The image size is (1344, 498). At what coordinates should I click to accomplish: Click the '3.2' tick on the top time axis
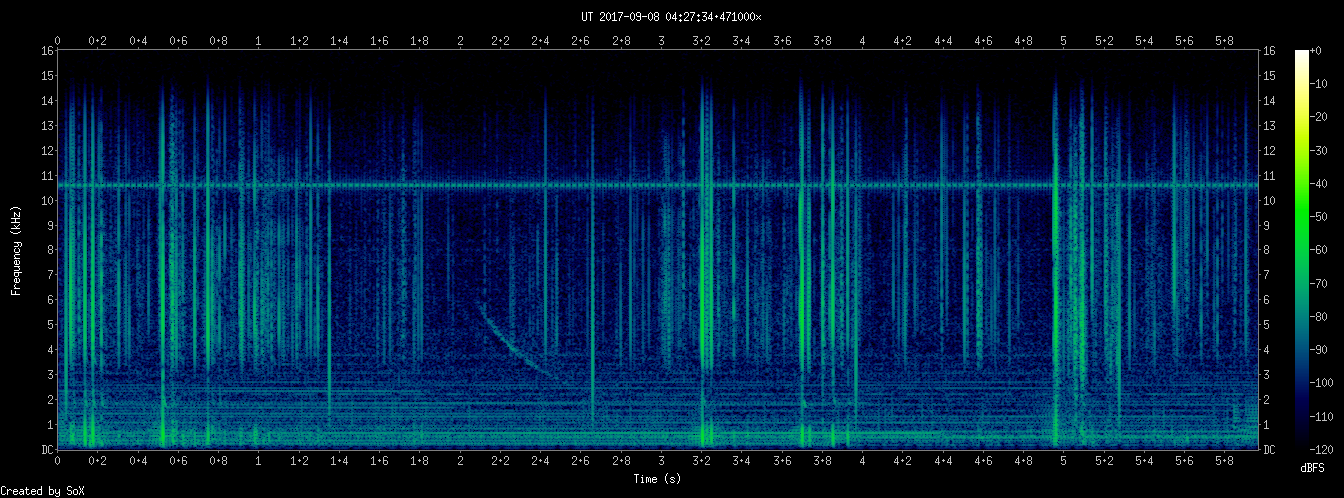701,41
